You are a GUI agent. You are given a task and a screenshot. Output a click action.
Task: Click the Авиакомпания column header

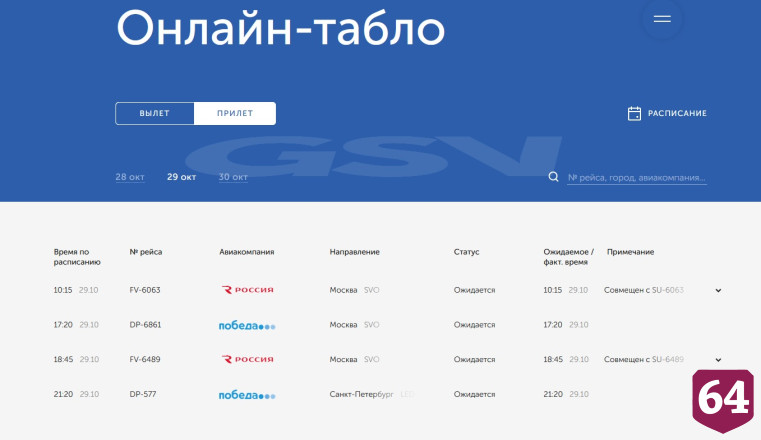(x=247, y=252)
